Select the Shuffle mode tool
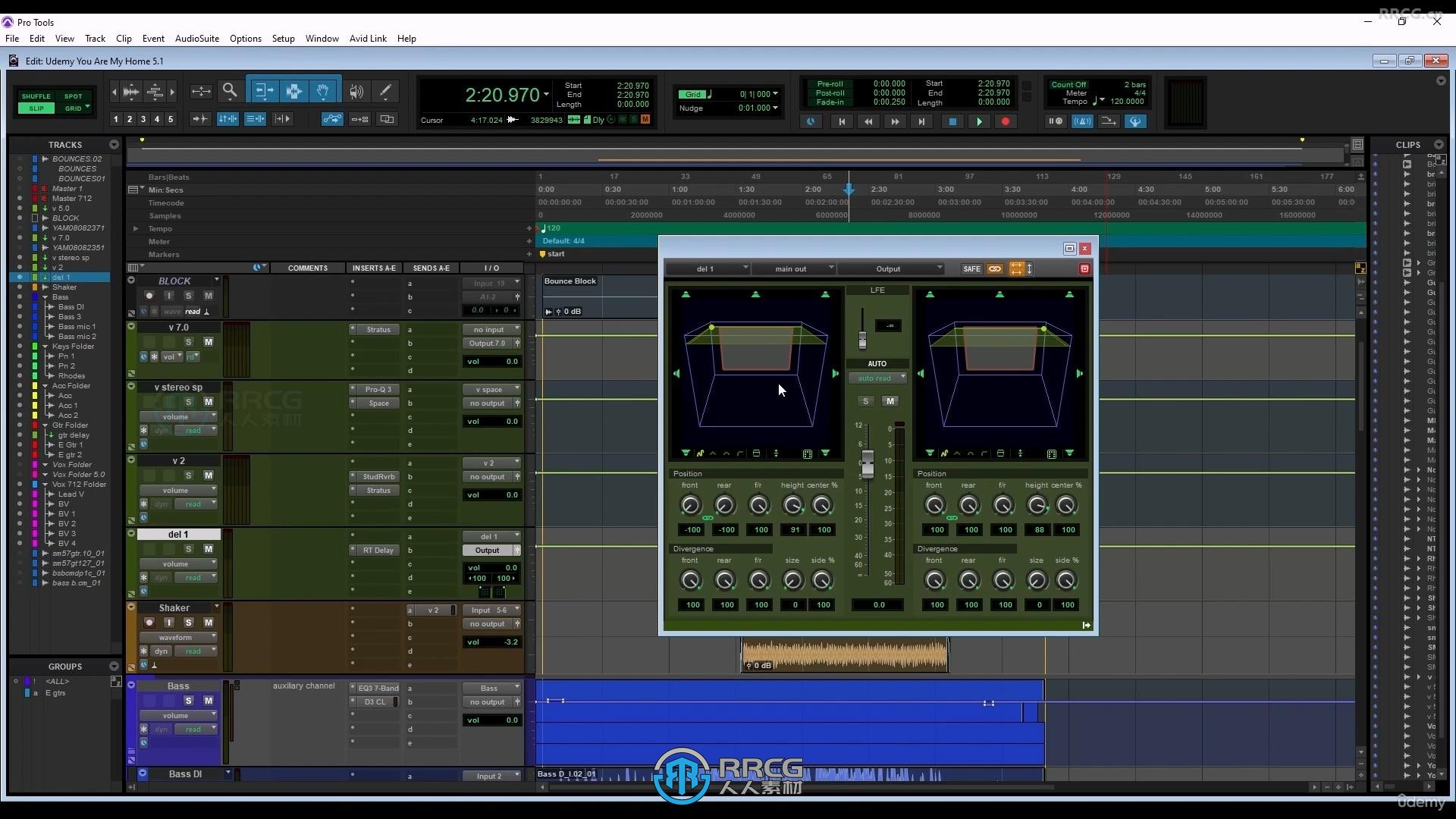 pyautogui.click(x=35, y=95)
